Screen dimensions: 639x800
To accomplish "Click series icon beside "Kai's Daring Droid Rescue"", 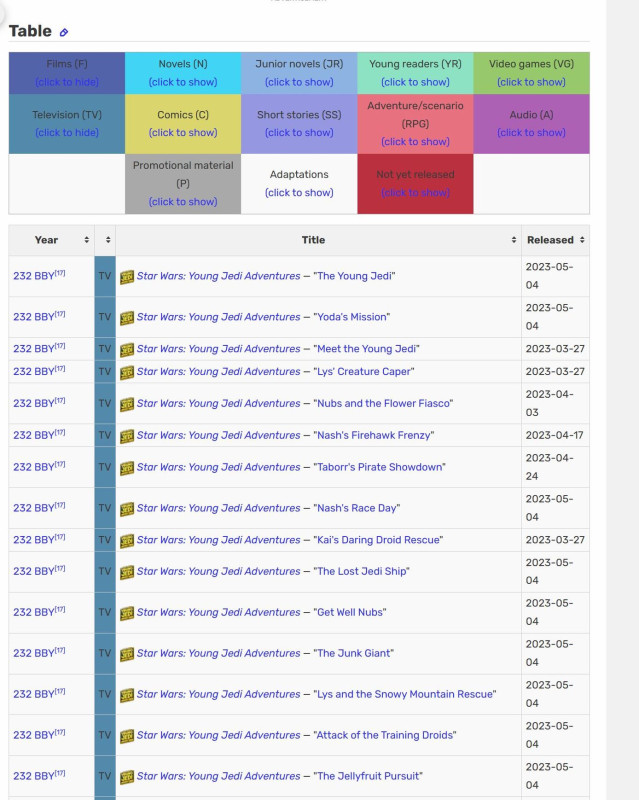I will 127,541.
